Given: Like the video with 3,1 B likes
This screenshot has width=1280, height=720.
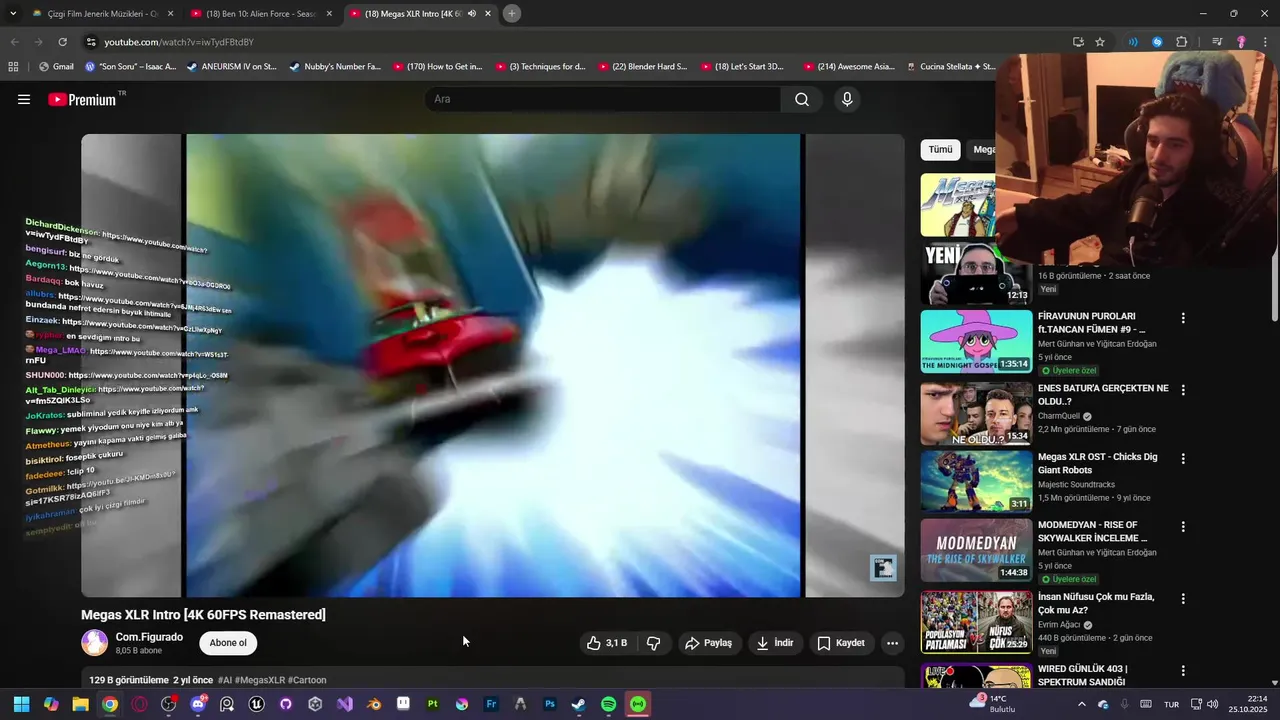Looking at the screenshot, I should (608, 643).
